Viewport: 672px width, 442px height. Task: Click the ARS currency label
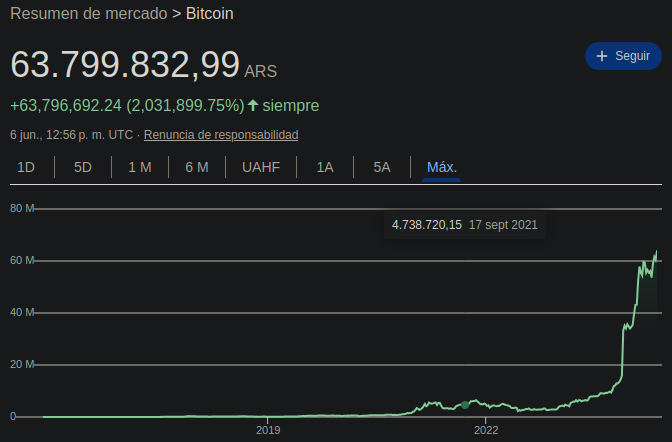click(x=261, y=71)
